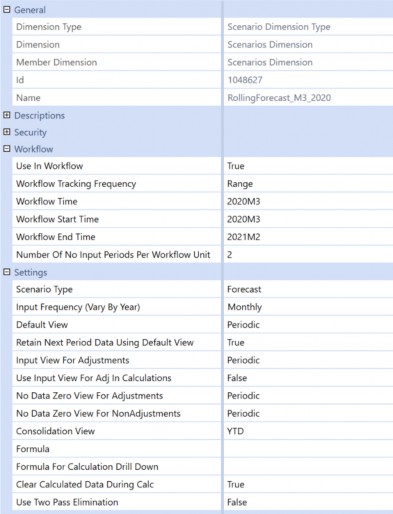
Task: Click the General section header text
Action: [x=30, y=10]
